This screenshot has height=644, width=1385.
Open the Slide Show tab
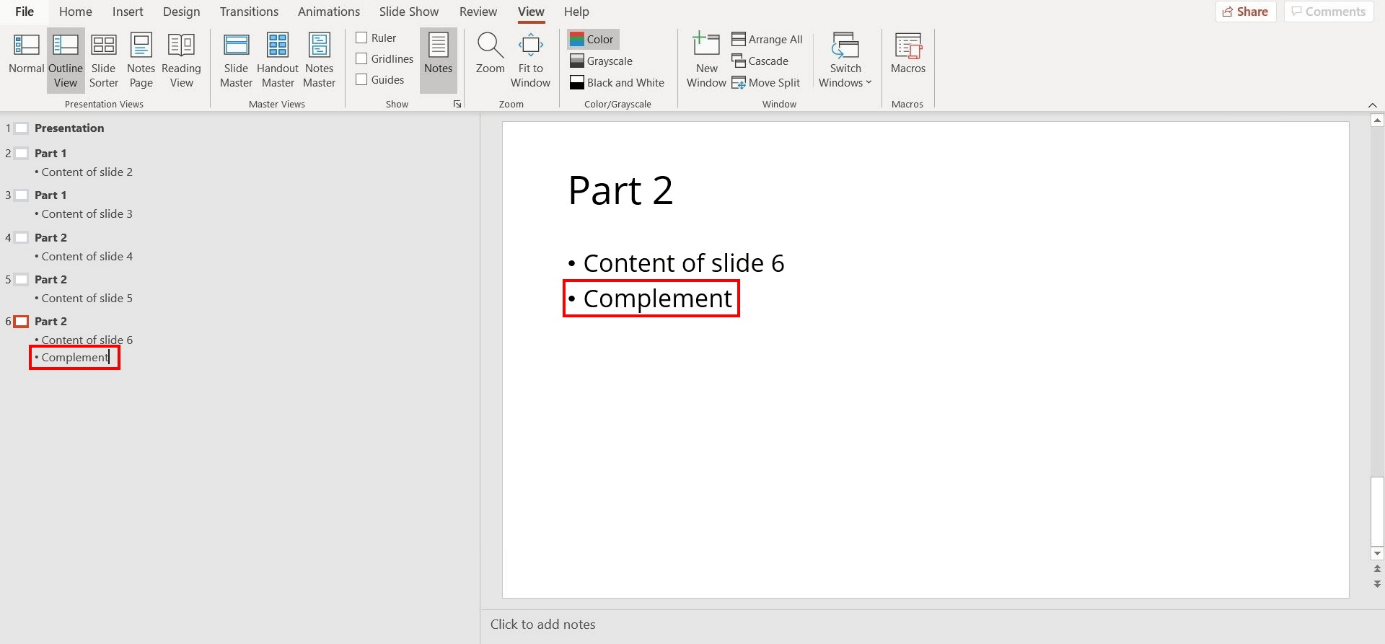(408, 11)
